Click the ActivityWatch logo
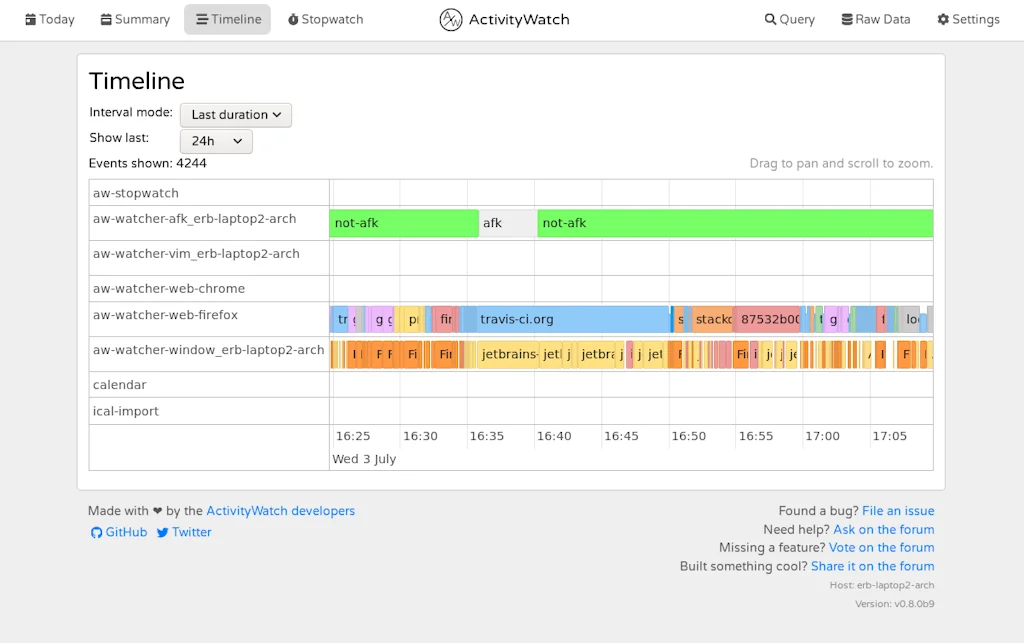Viewport: 1024px width, 643px height. (x=452, y=19)
